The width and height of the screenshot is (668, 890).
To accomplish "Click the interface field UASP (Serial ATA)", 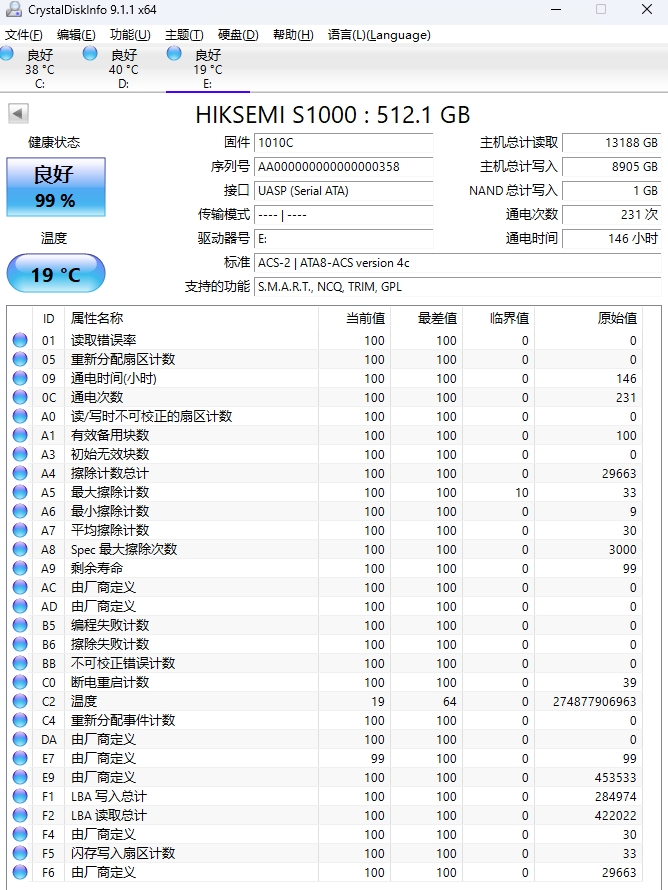I will pyautogui.click(x=343, y=191).
